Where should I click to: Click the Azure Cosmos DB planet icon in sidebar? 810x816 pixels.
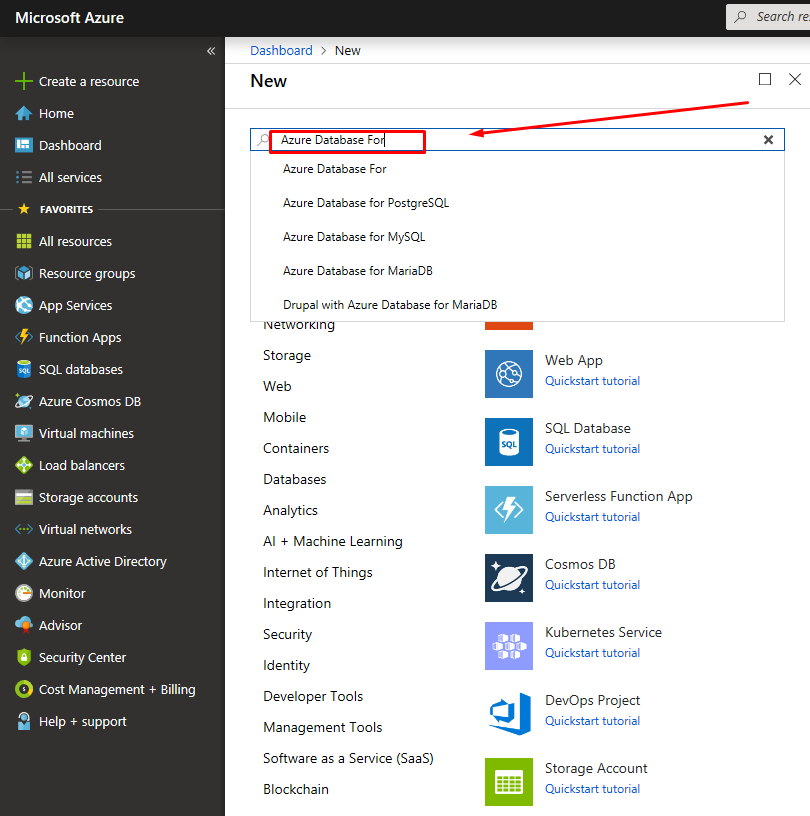(24, 401)
